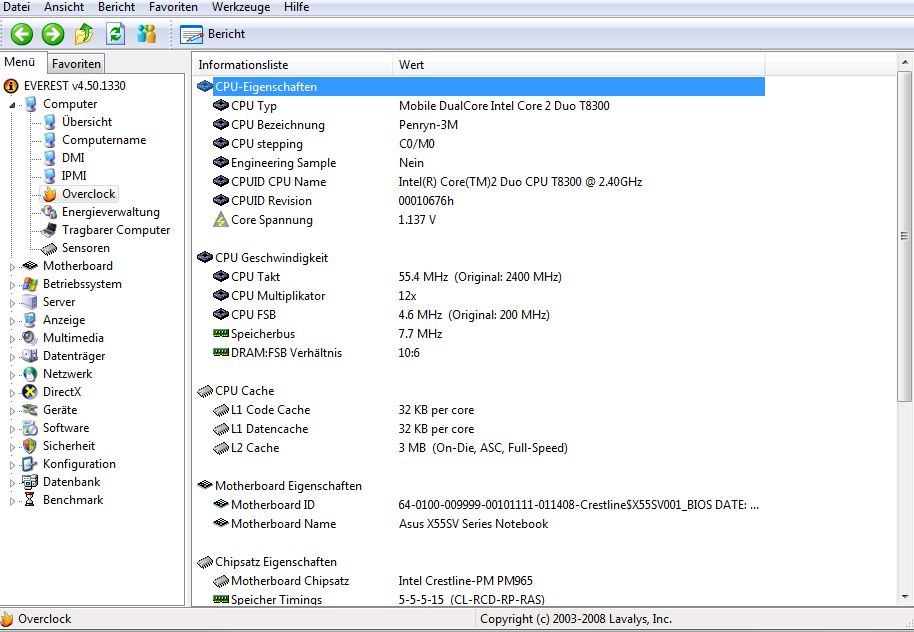The width and height of the screenshot is (914, 632).
Task: Click the Informationsliste column header
Action: [293, 65]
